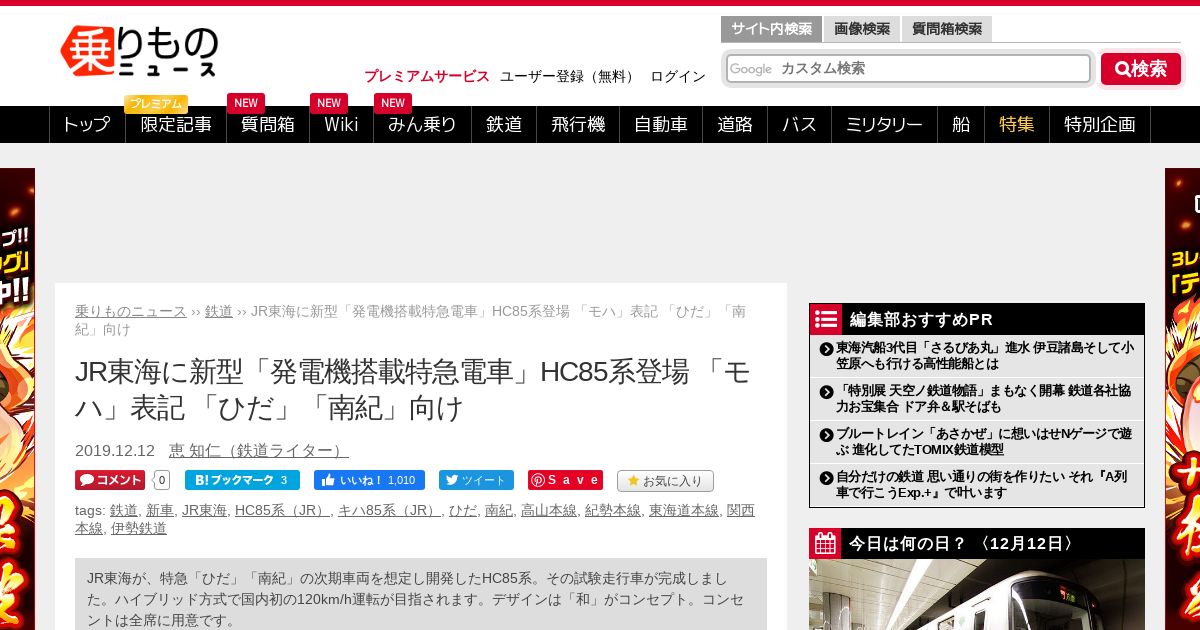Open ブルートレイン「あさかぜ」 PR article
1200x630 pixels.
click(984, 442)
